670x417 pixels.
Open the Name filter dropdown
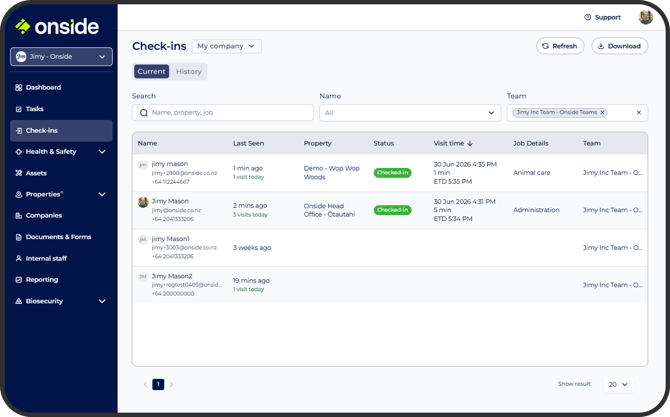pyautogui.click(x=410, y=113)
